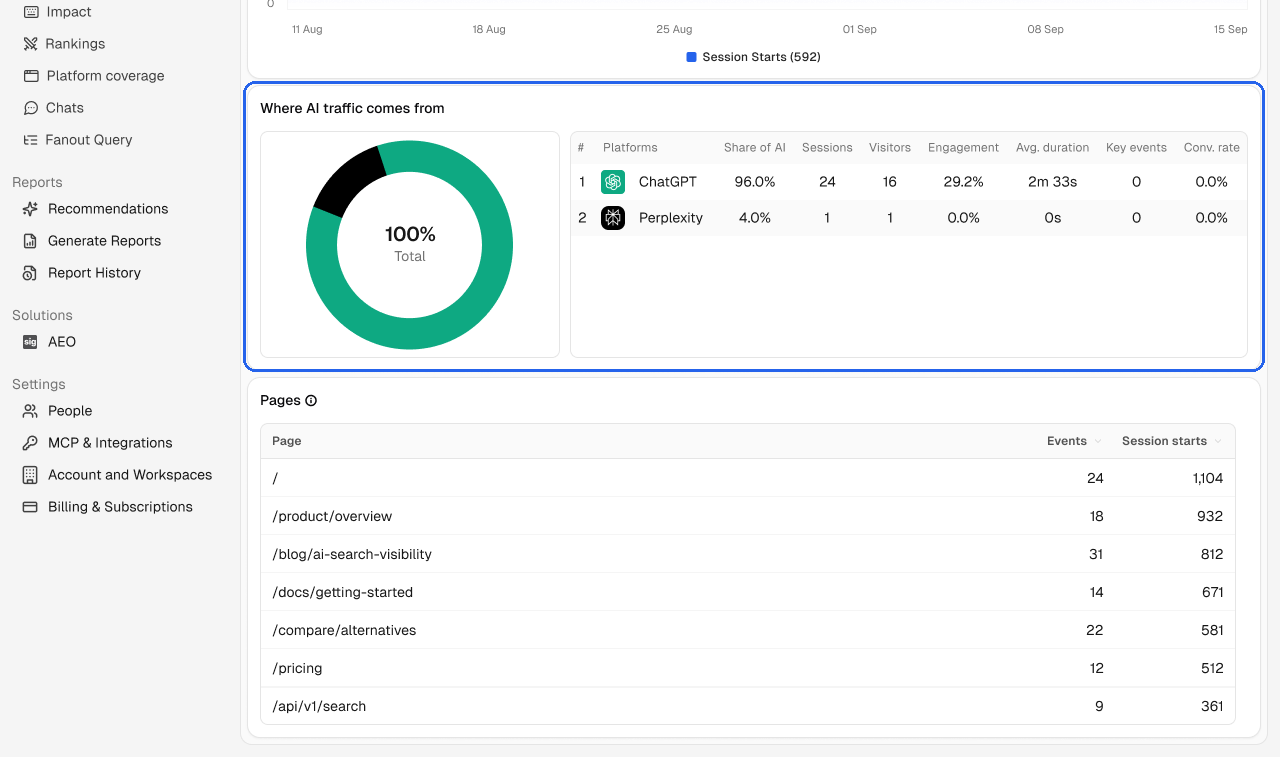Sort pages by Events column arrow
The width and height of the screenshot is (1280, 757).
pos(1098,441)
